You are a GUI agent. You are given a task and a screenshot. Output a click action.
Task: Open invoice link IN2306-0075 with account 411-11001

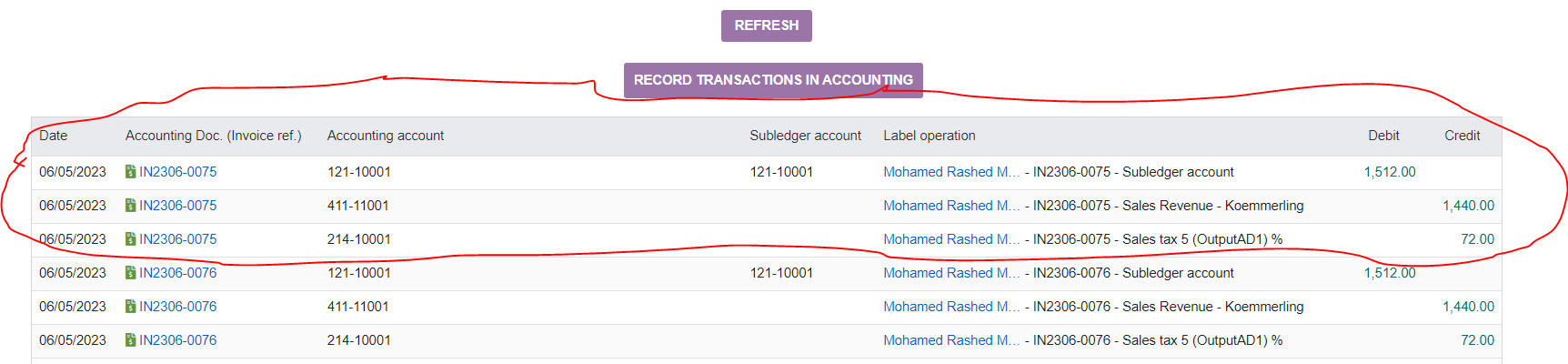pos(178,206)
